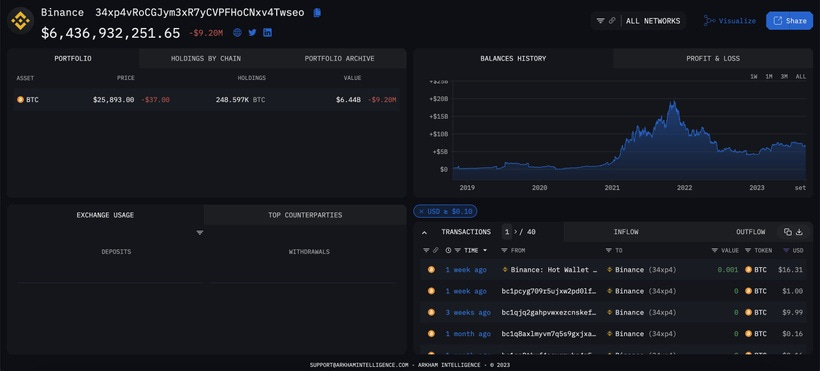This screenshot has width=820, height=371.
Task: Switch to Profit & Loss tab
Action: tap(713, 59)
